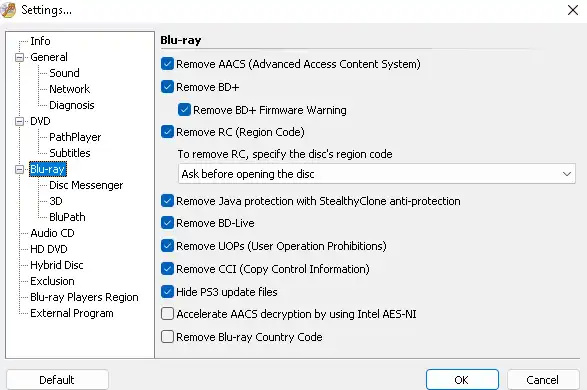Disable Hide PS3 update files checkbox
The image size is (587, 390).
tap(167, 292)
